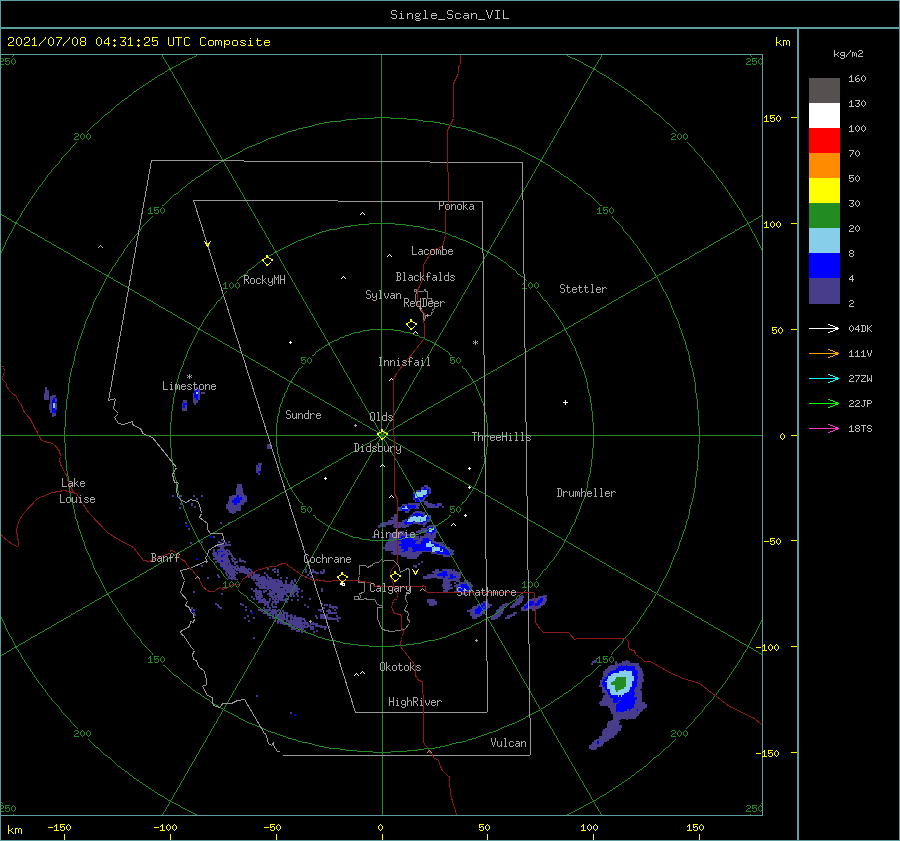Click the Single_Scan_VIL title
The height and width of the screenshot is (841, 900).
[x=449, y=15]
